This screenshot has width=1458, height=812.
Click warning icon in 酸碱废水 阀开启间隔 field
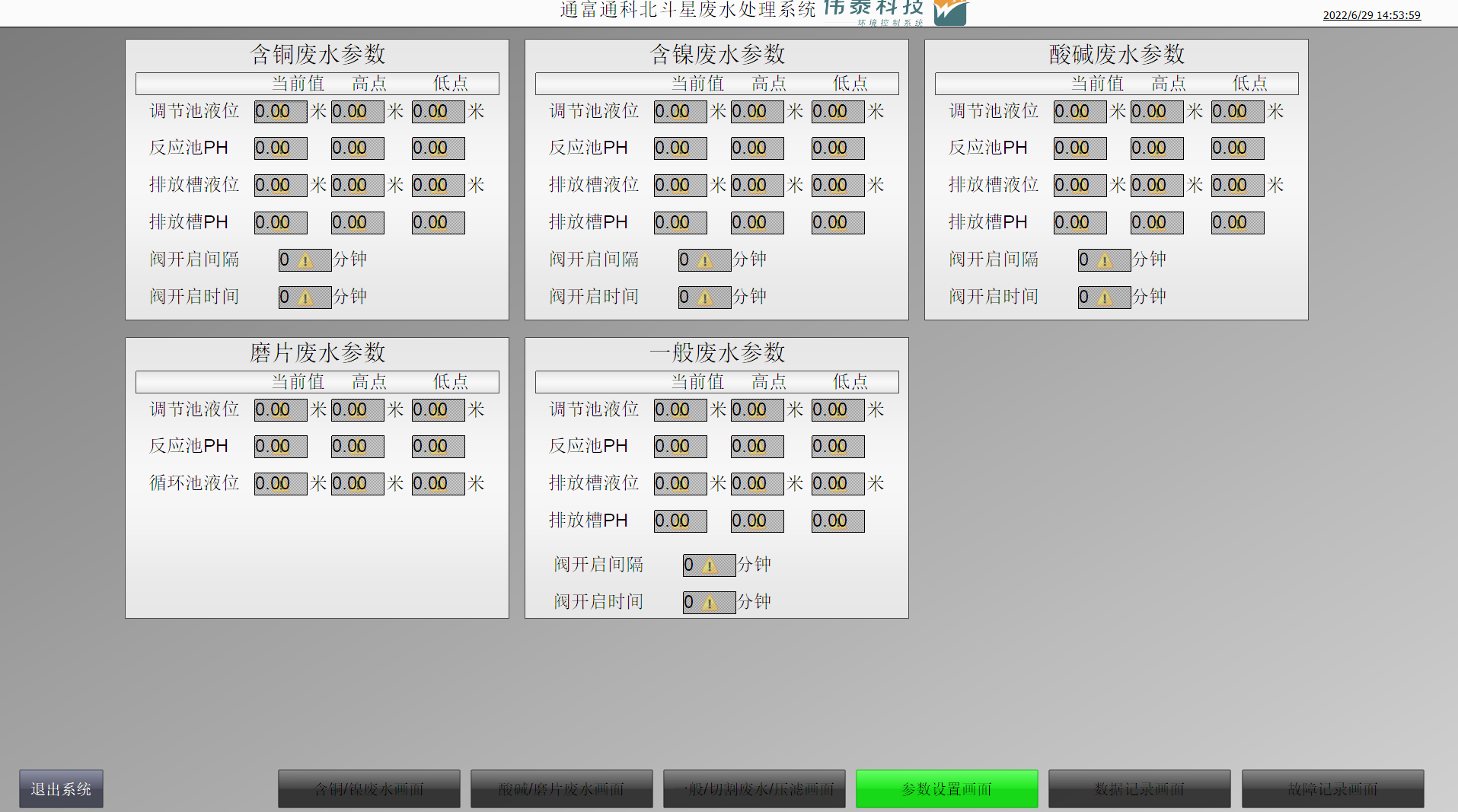pyautogui.click(x=1105, y=261)
